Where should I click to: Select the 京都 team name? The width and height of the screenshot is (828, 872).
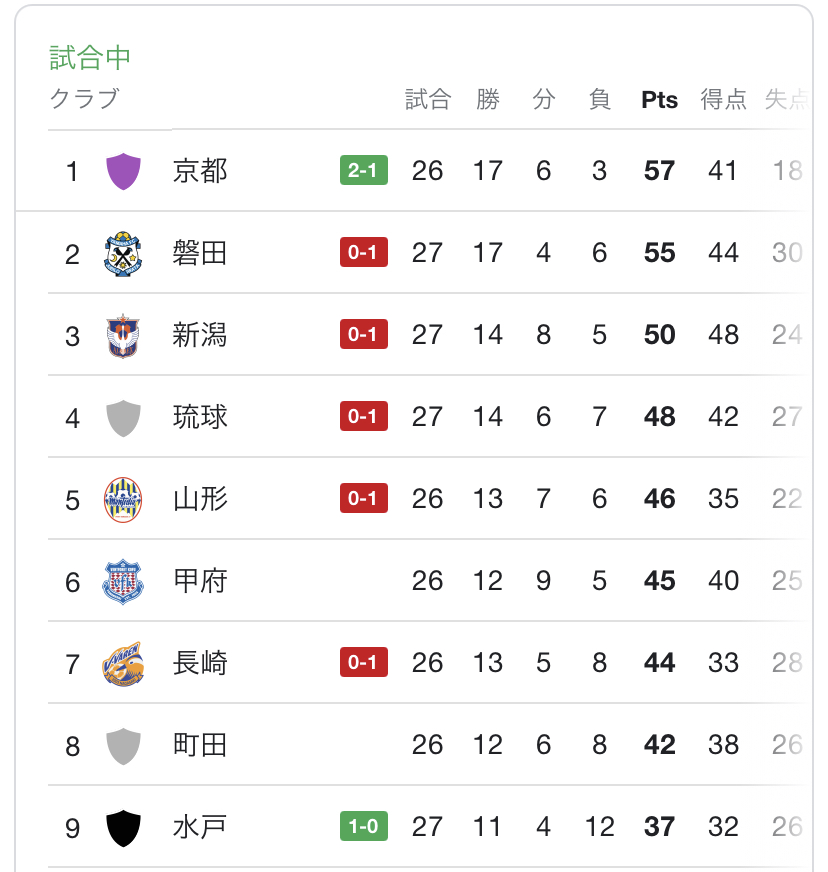(200, 171)
